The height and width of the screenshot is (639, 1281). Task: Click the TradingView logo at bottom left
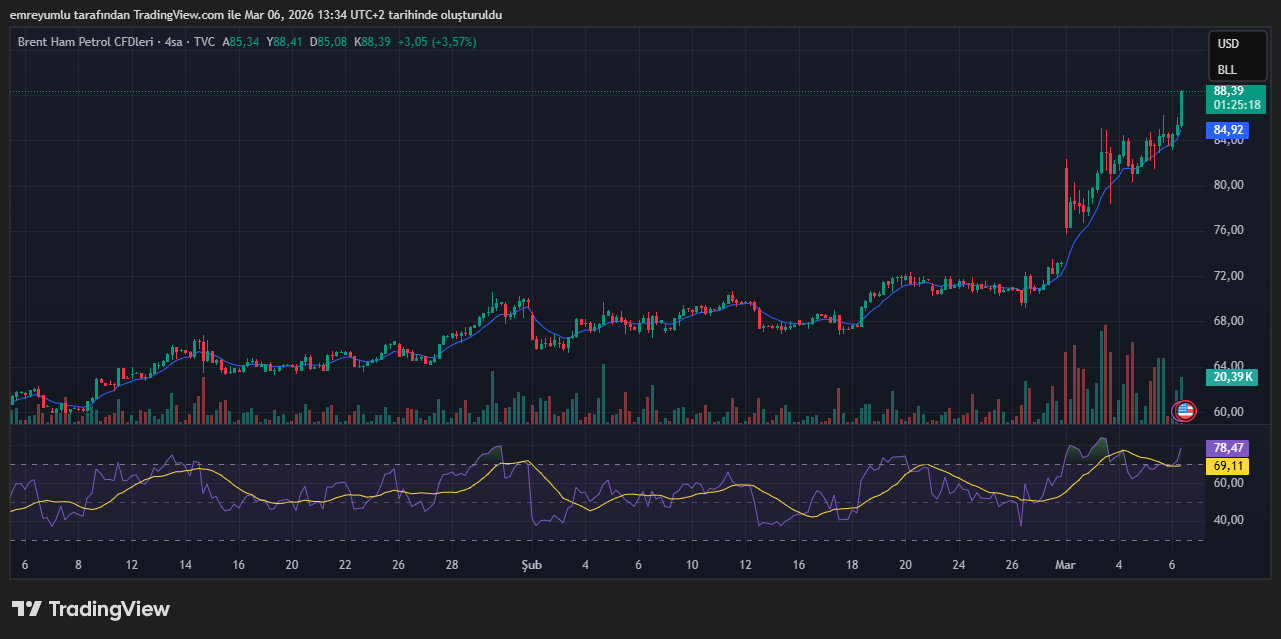click(91, 609)
